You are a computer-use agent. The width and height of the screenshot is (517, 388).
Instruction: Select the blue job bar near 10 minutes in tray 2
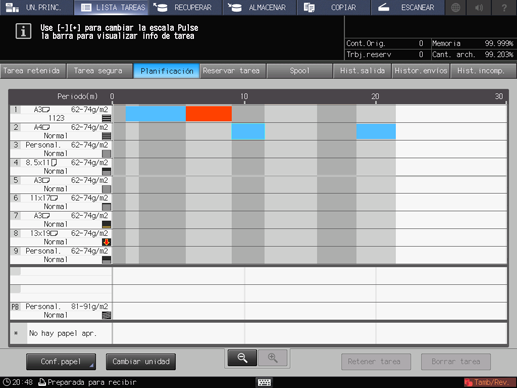(x=248, y=131)
